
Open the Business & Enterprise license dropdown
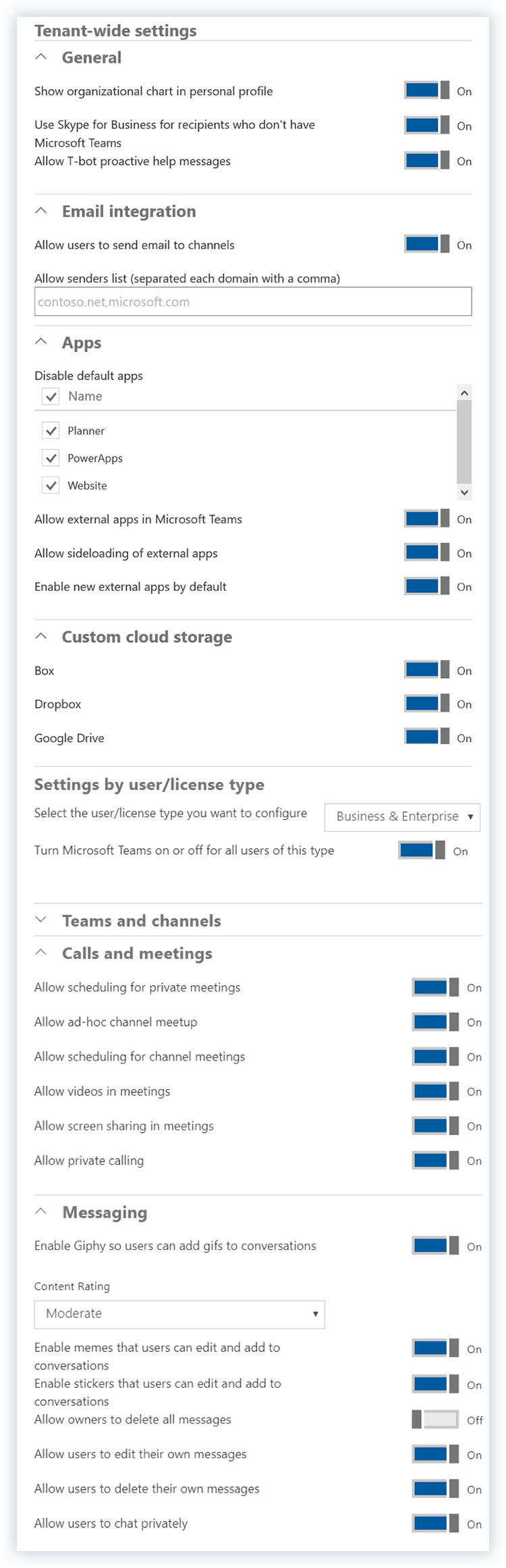tap(403, 816)
